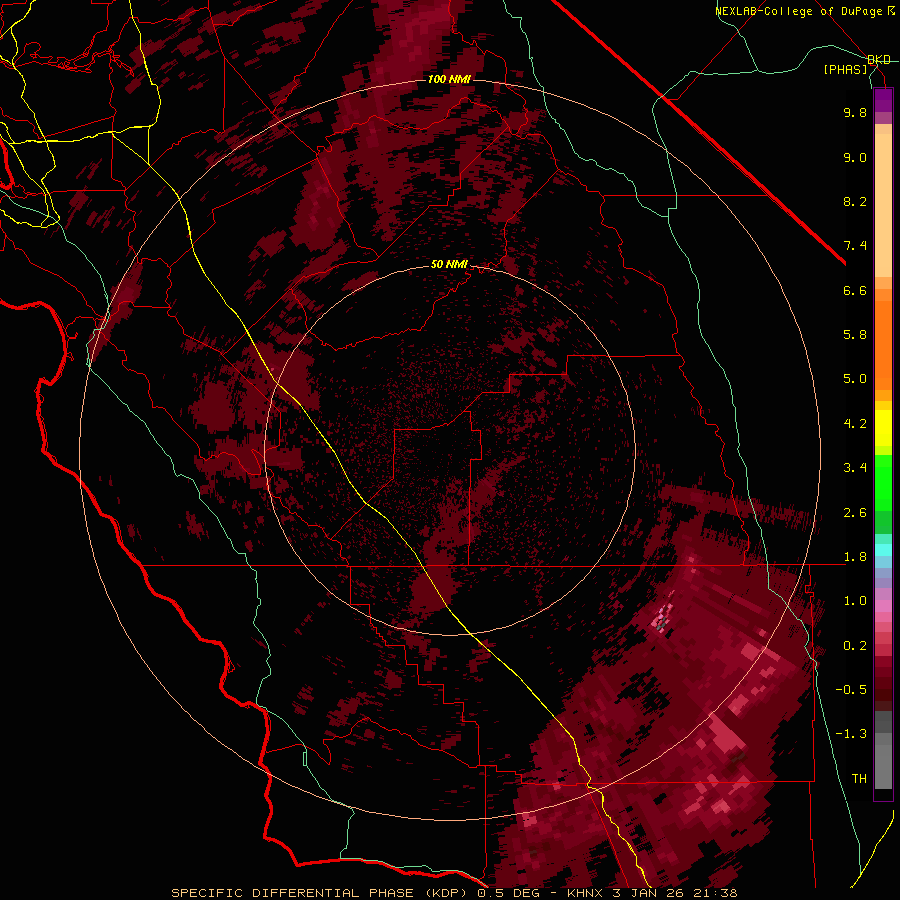Click the BKD label near the color scale
The width and height of the screenshot is (900, 900).
879,60
